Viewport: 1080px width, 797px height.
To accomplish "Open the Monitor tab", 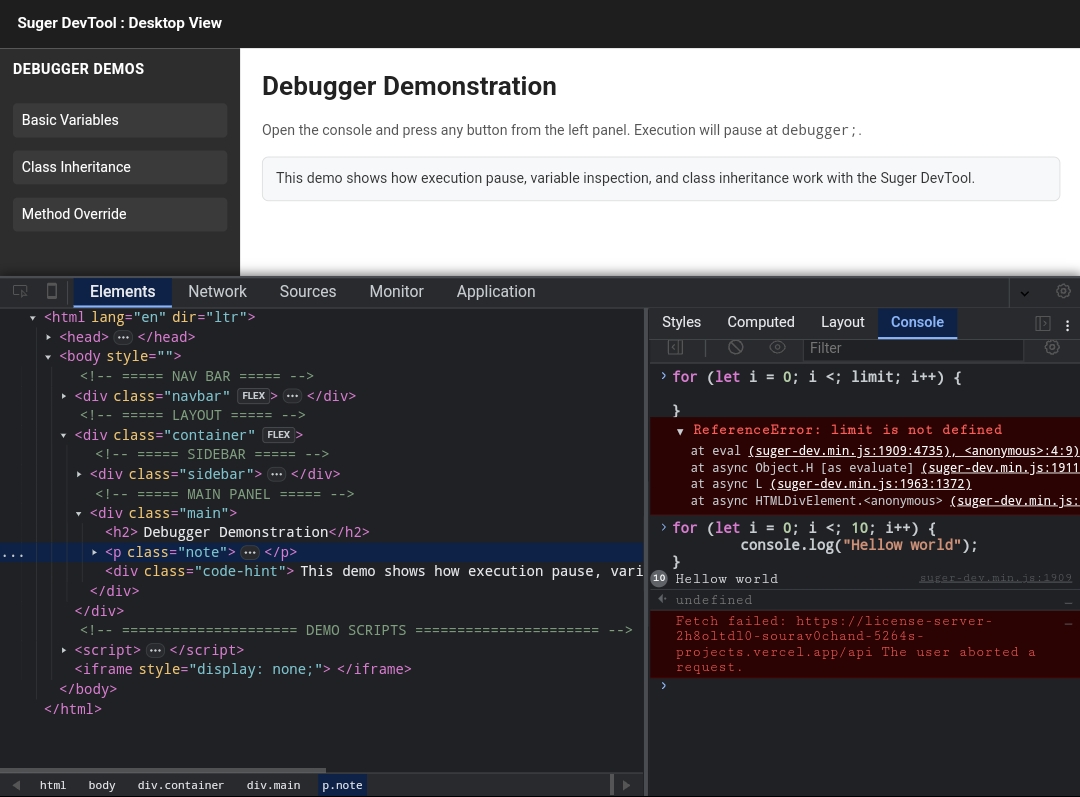I will point(397,291).
